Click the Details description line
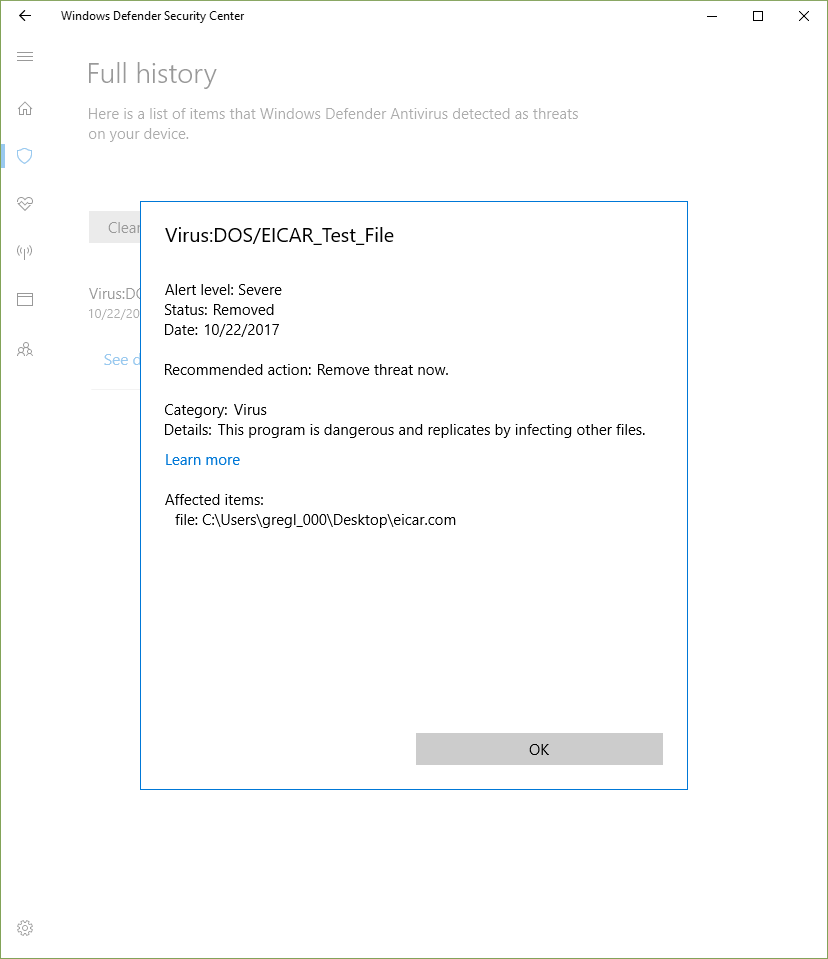Image resolution: width=828 pixels, height=959 pixels. pyautogui.click(x=405, y=430)
